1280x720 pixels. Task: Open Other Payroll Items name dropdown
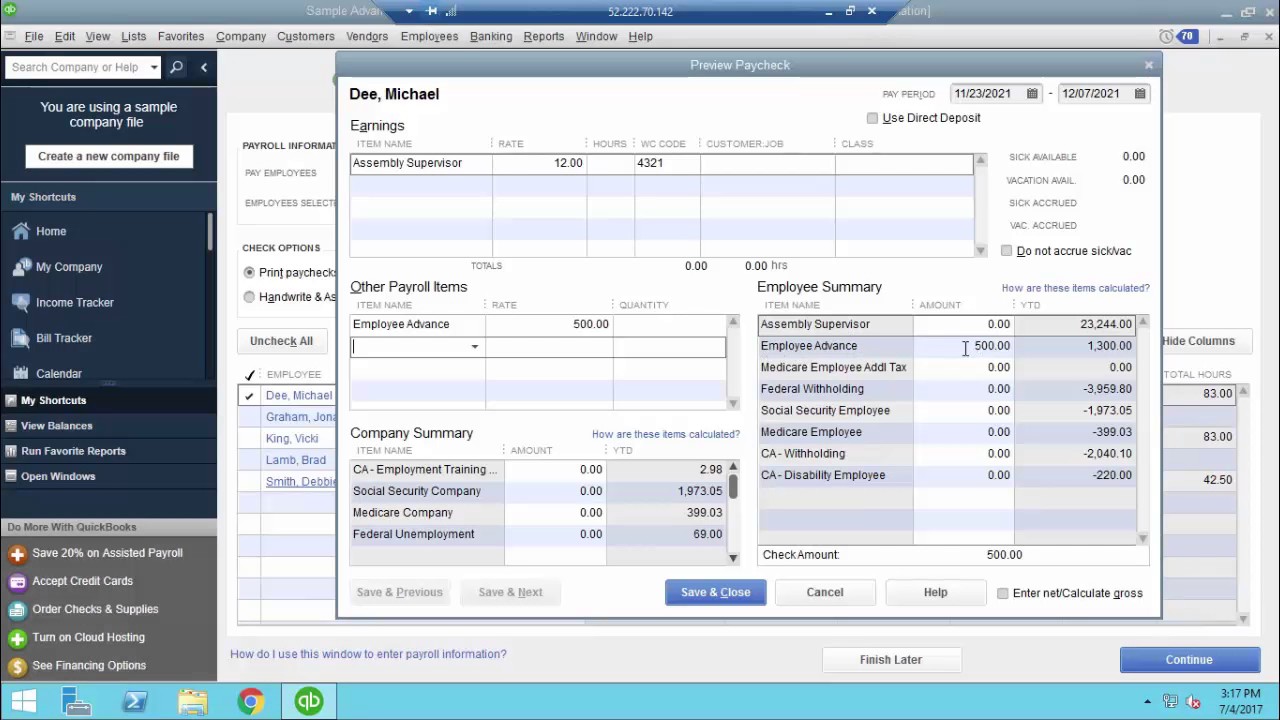(475, 347)
